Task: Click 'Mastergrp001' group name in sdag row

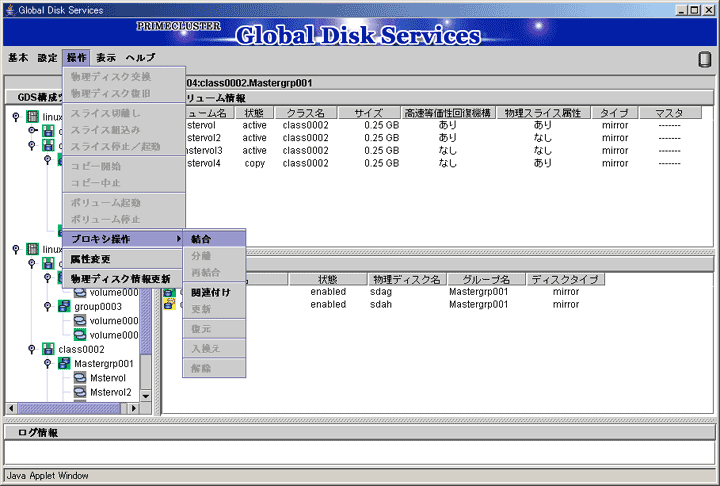Action: (478, 292)
